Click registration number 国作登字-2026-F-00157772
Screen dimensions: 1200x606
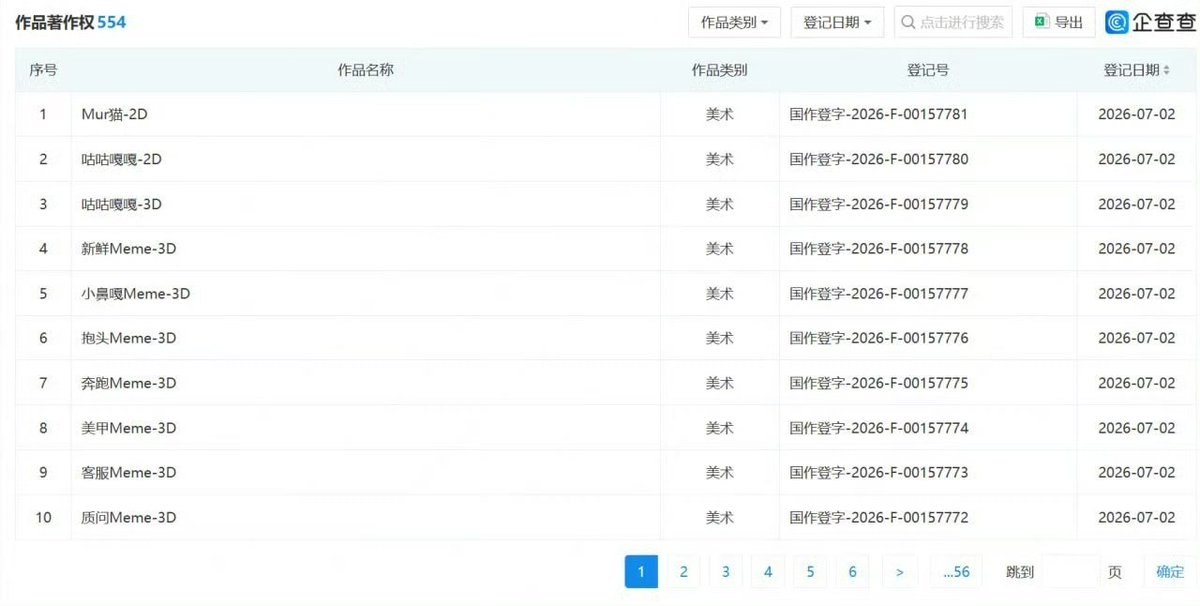tap(879, 517)
